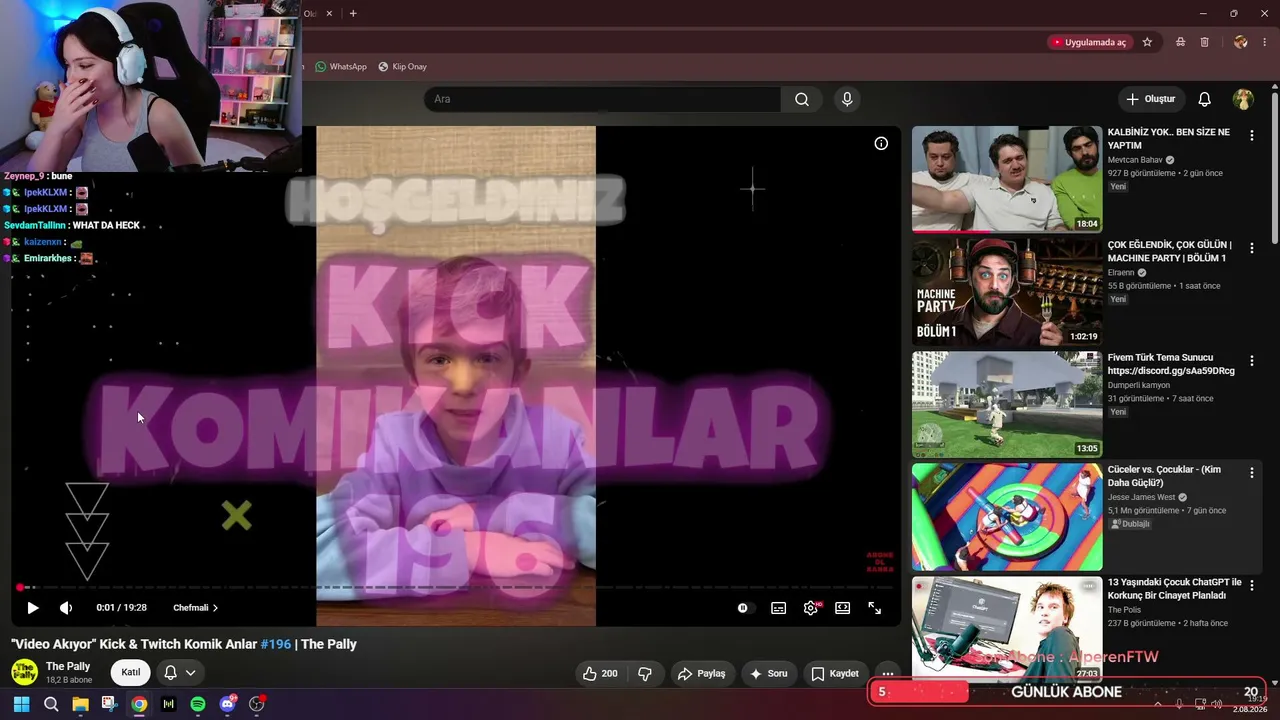
Task: Open File Explorer from taskbar
Action: (x=80, y=704)
